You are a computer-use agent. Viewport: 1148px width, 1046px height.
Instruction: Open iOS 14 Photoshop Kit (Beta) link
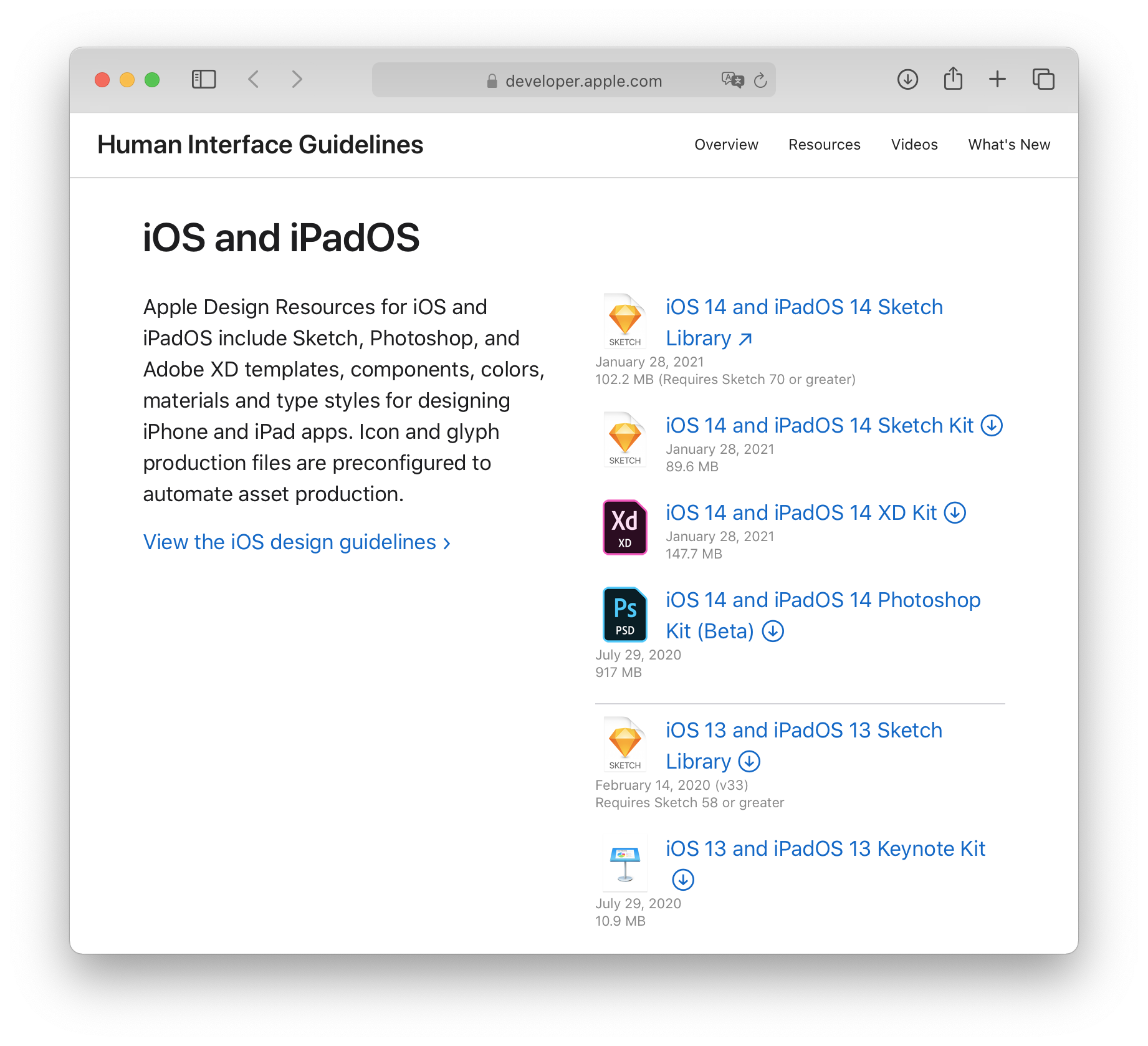[x=823, y=615]
